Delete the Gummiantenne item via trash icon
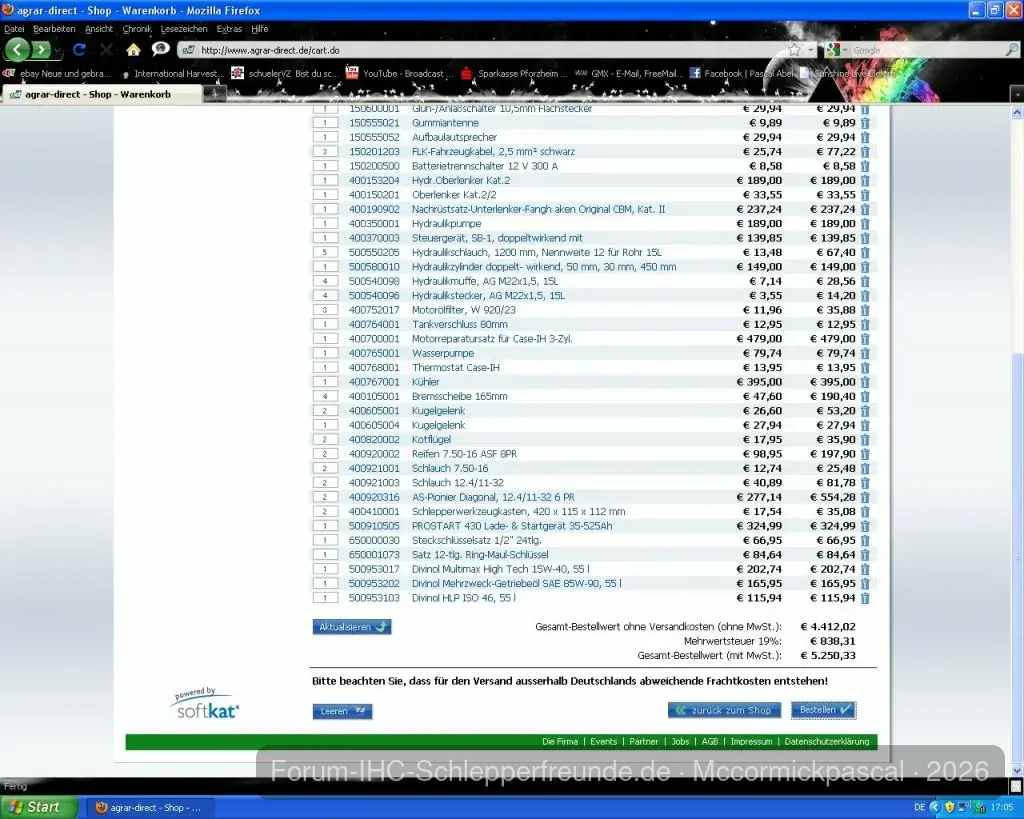Viewport: 1024px width, 819px height. pos(865,123)
